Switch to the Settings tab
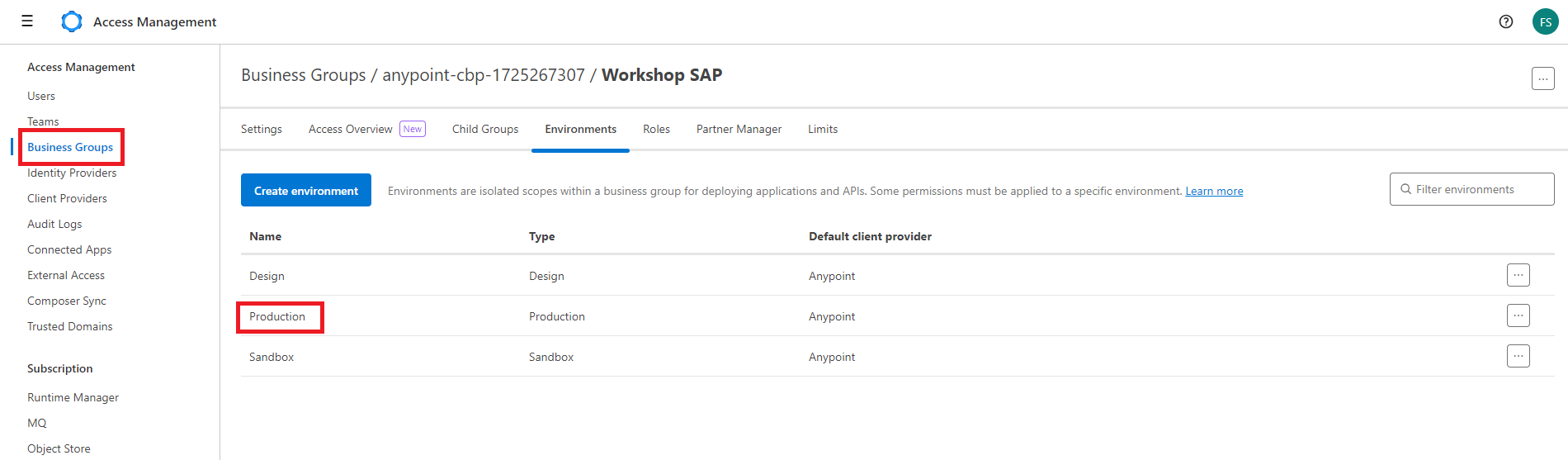 (262, 129)
